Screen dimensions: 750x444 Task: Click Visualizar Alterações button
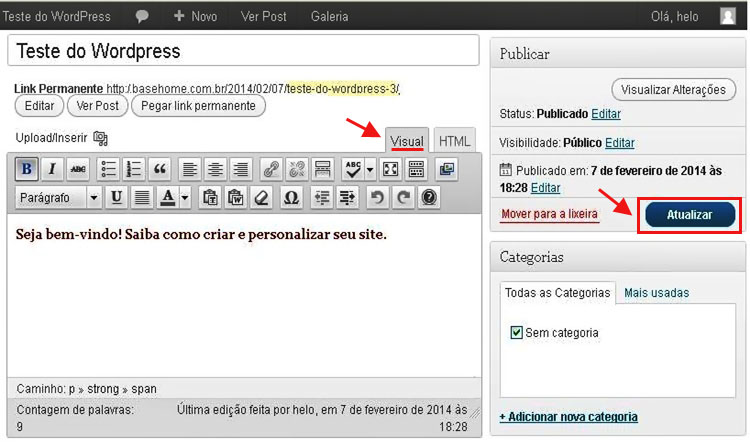(673, 89)
